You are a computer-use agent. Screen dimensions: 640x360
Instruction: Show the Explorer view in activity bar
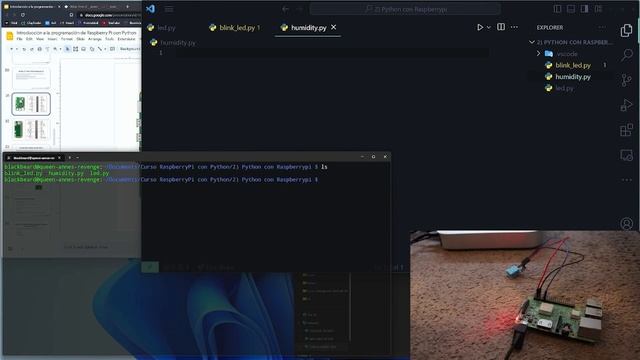tap(627, 30)
